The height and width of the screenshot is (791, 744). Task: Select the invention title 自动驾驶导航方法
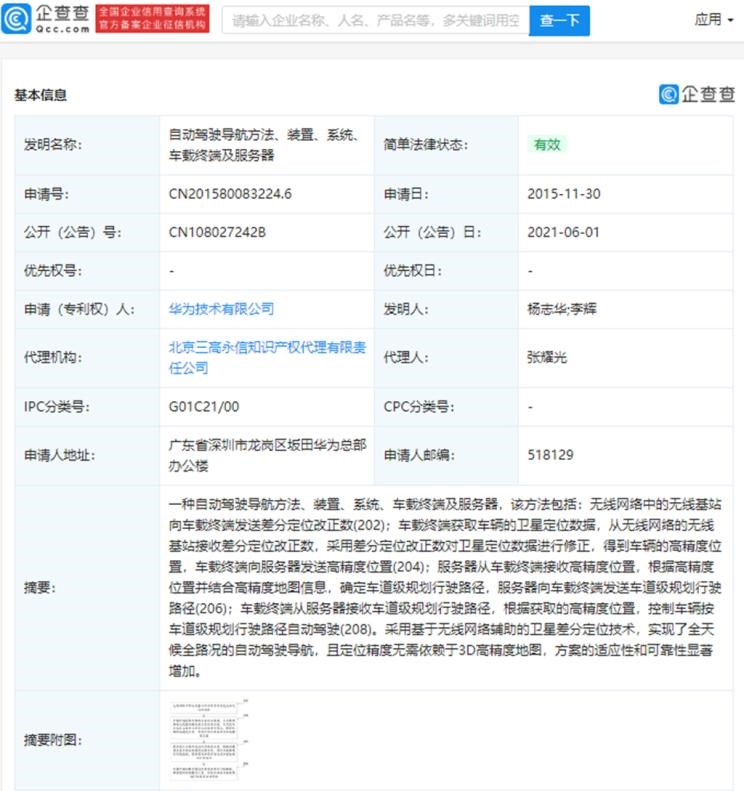tap(221, 135)
